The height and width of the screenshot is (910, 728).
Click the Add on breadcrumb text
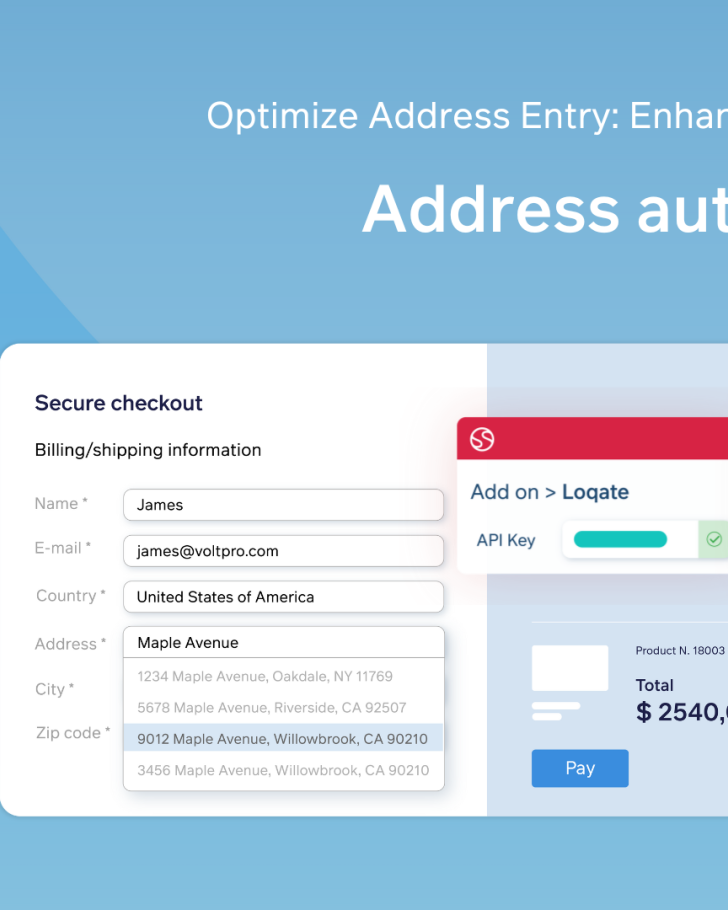click(504, 492)
